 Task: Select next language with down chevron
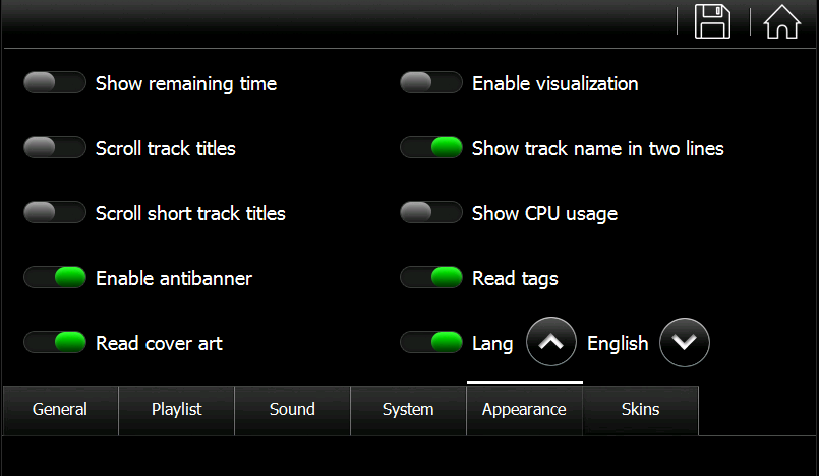pos(684,342)
